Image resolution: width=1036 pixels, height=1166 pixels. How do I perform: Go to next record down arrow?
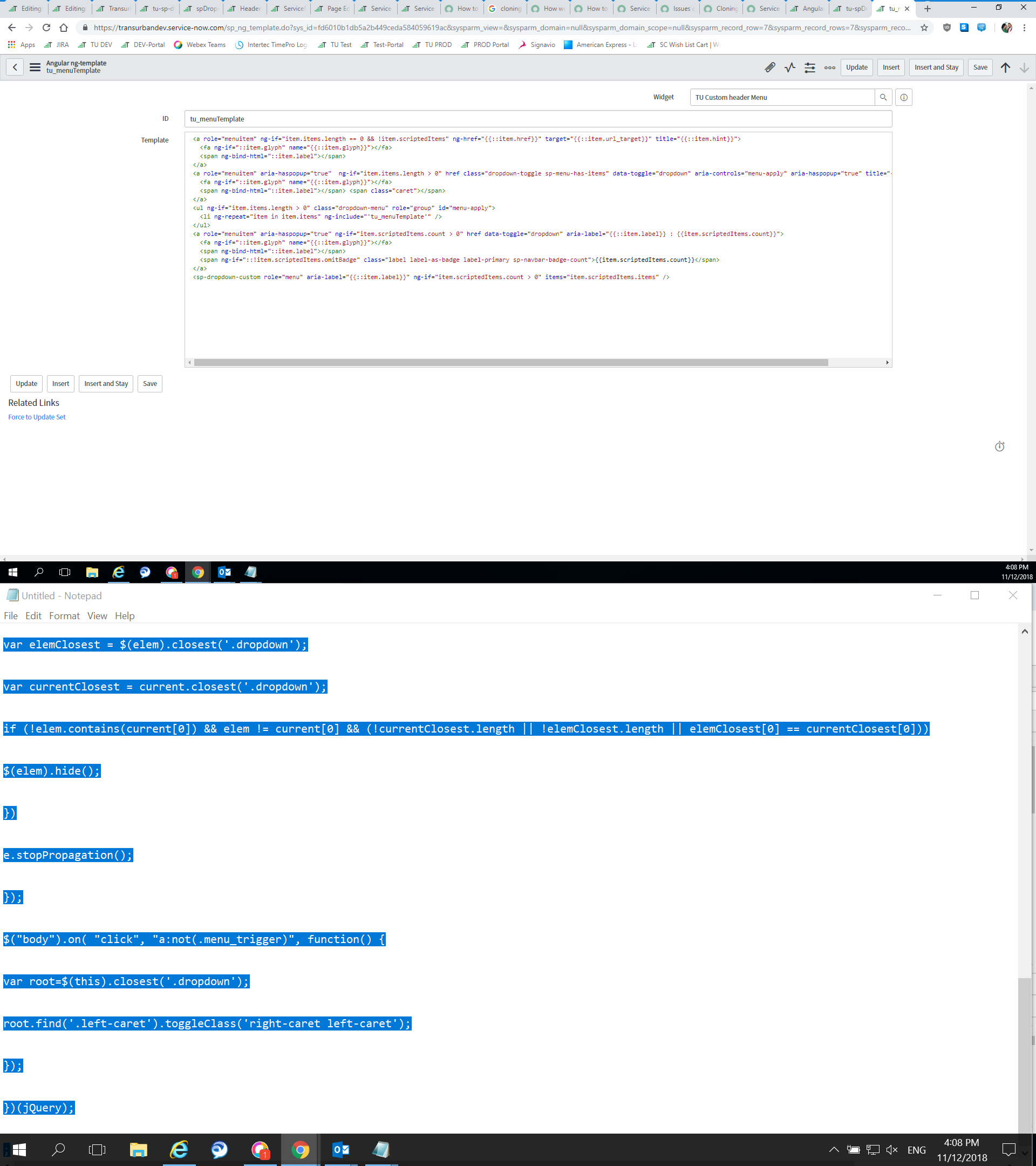click(x=1024, y=67)
